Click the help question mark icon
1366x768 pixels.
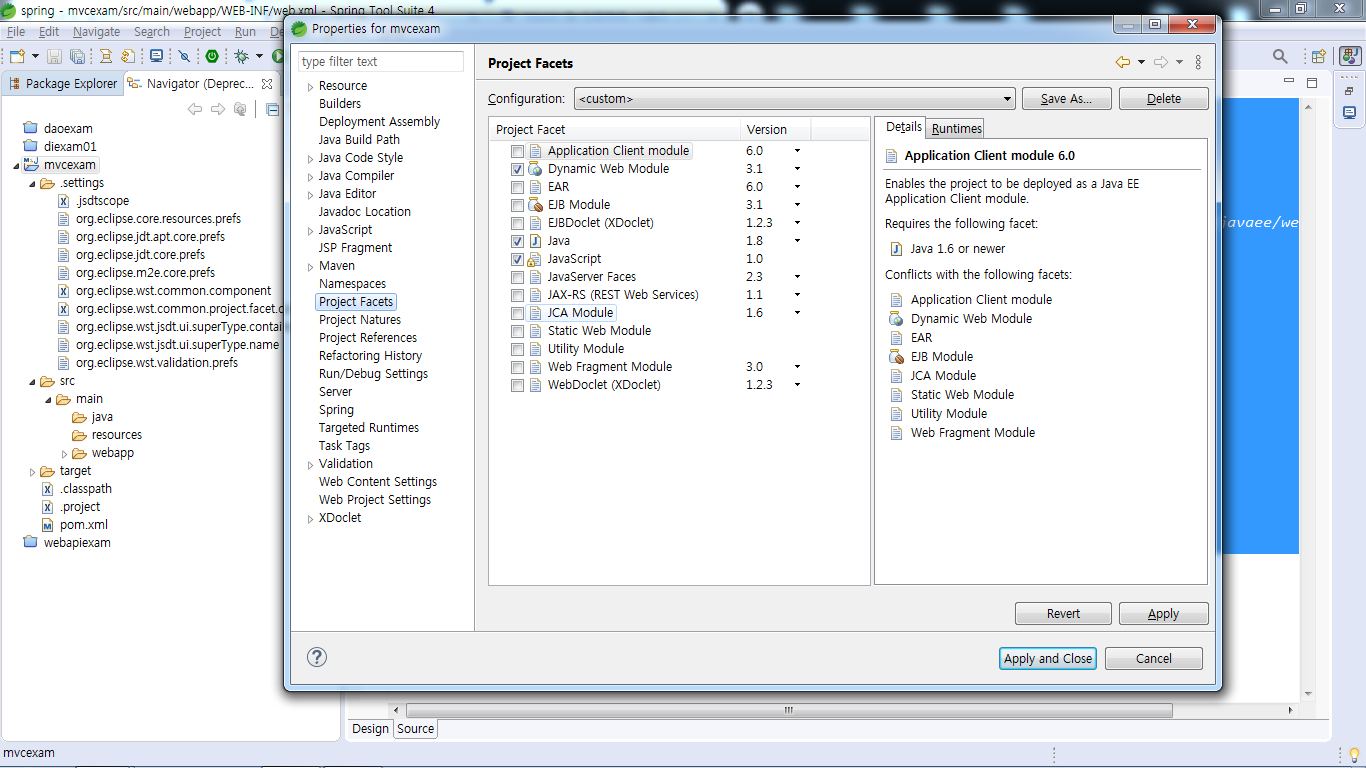(316, 657)
